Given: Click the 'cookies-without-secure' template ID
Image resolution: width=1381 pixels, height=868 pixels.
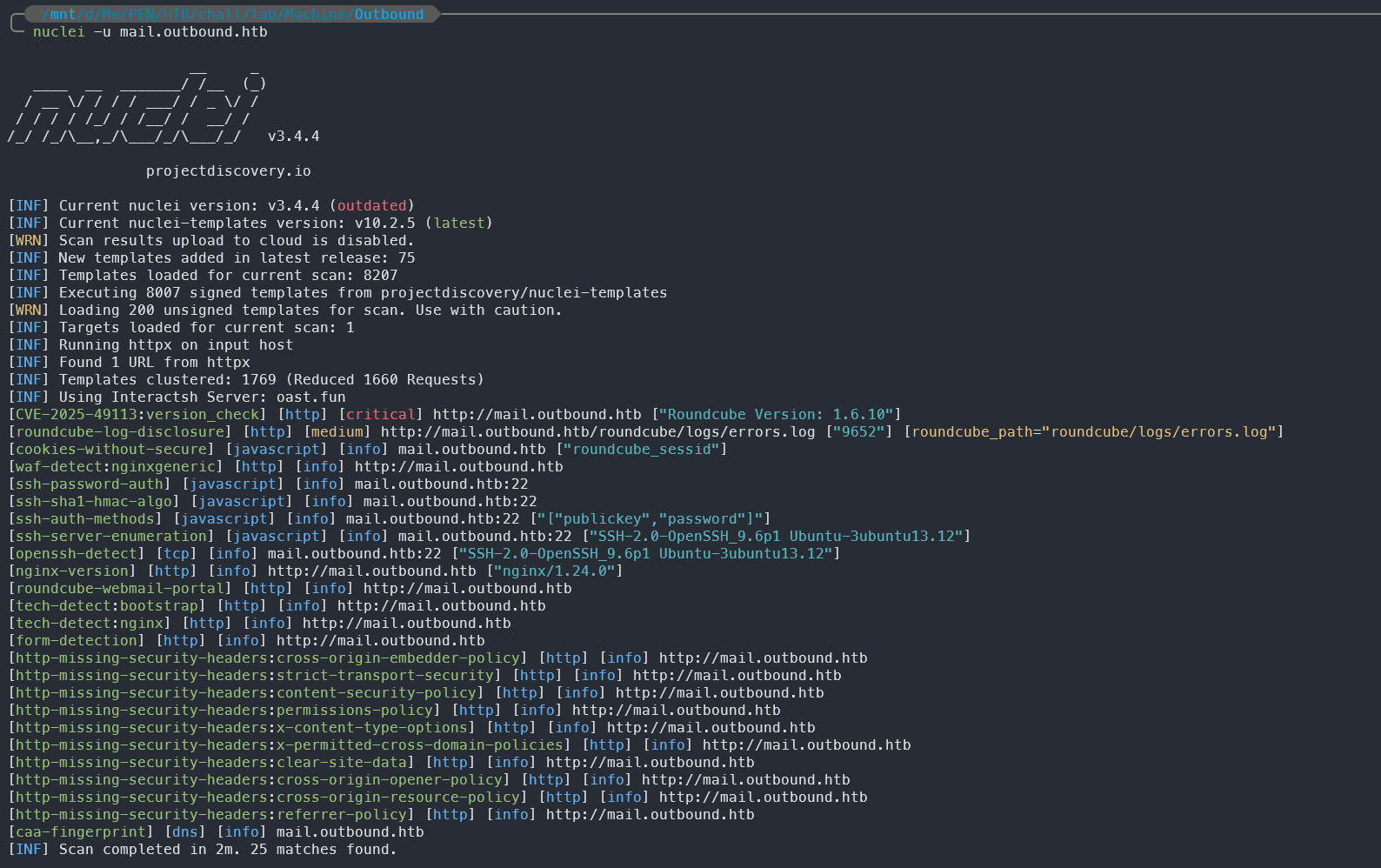Looking at the screenshot, I should [111, 450].
